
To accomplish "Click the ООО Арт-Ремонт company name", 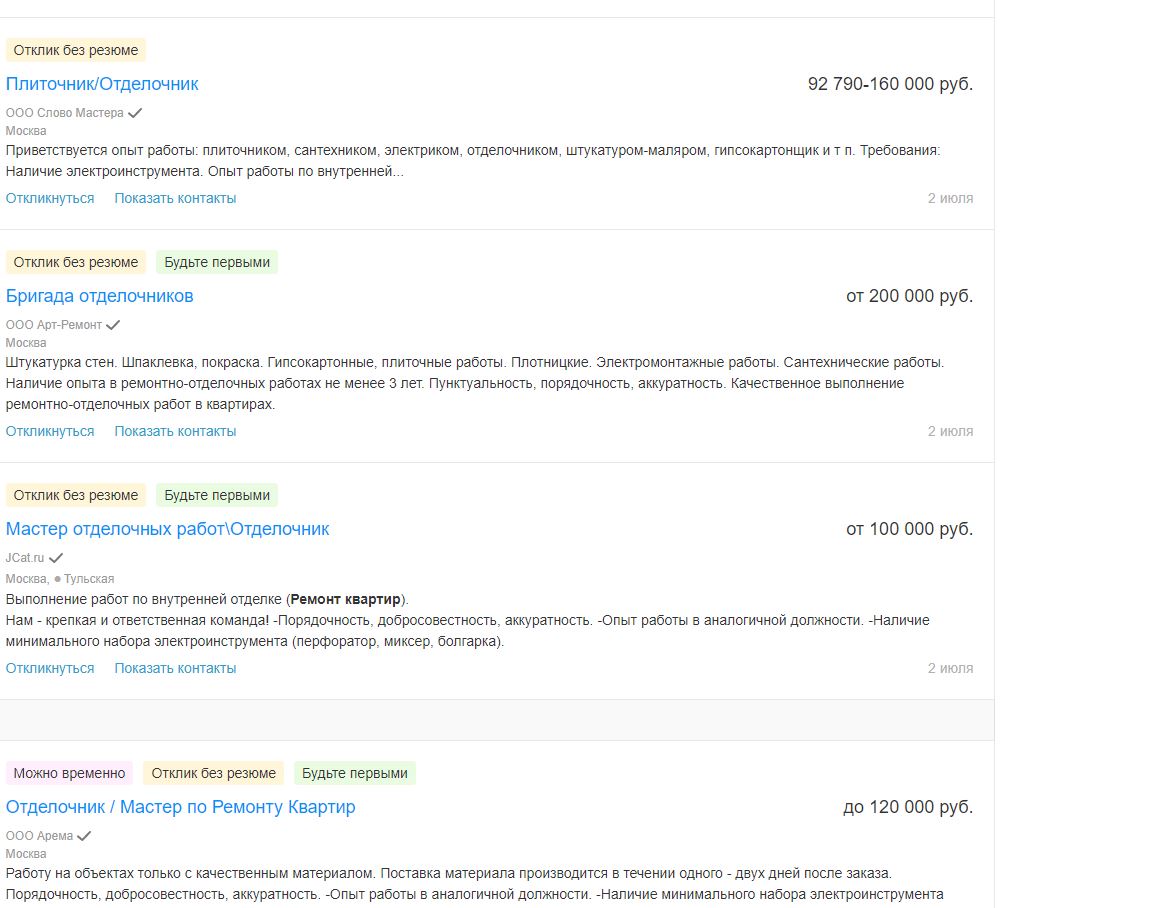I will (54, 325).
